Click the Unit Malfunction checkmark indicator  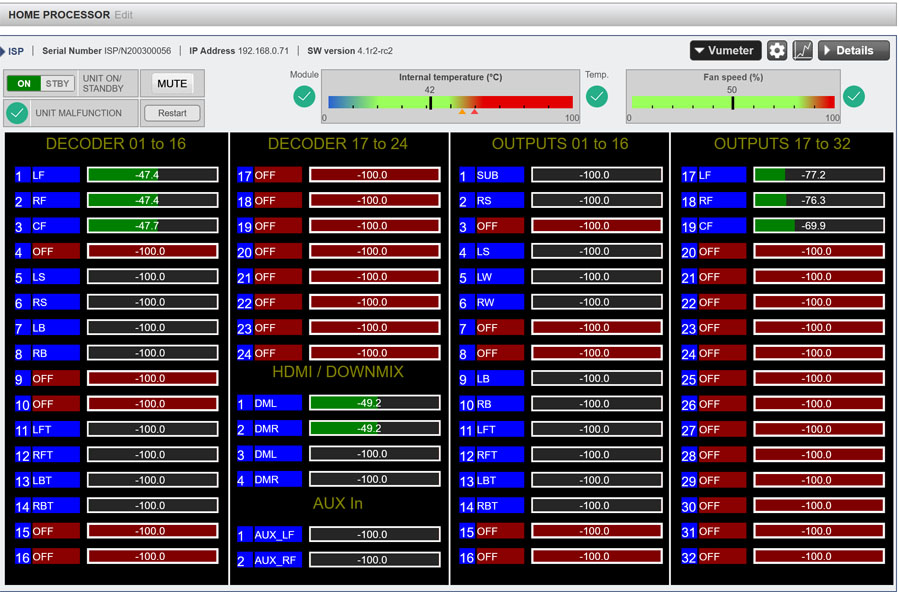(17, 113)
